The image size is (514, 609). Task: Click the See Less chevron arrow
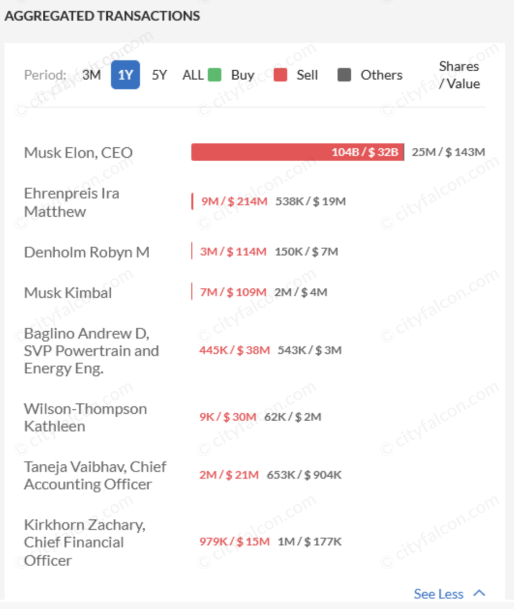(479, 593)
